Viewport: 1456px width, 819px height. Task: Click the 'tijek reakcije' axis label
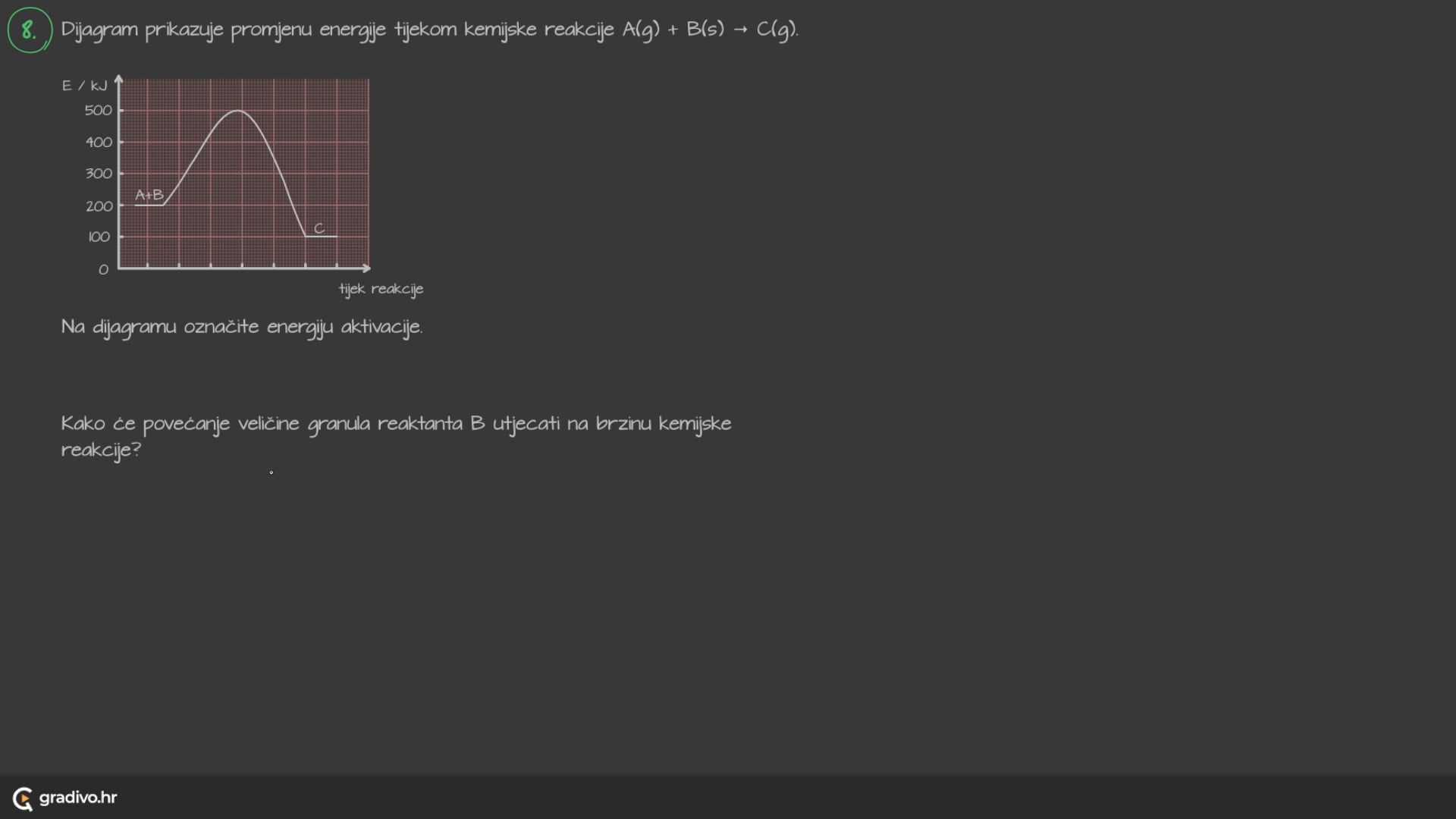click(x=381, y=289)
